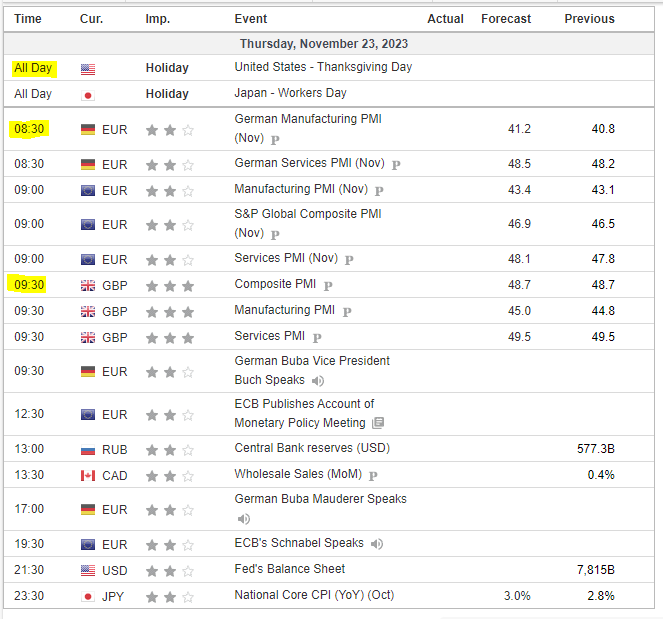Open the German Buba Vice President Buch Speaks event
663x619 pixels.
[x=312, y=370]
